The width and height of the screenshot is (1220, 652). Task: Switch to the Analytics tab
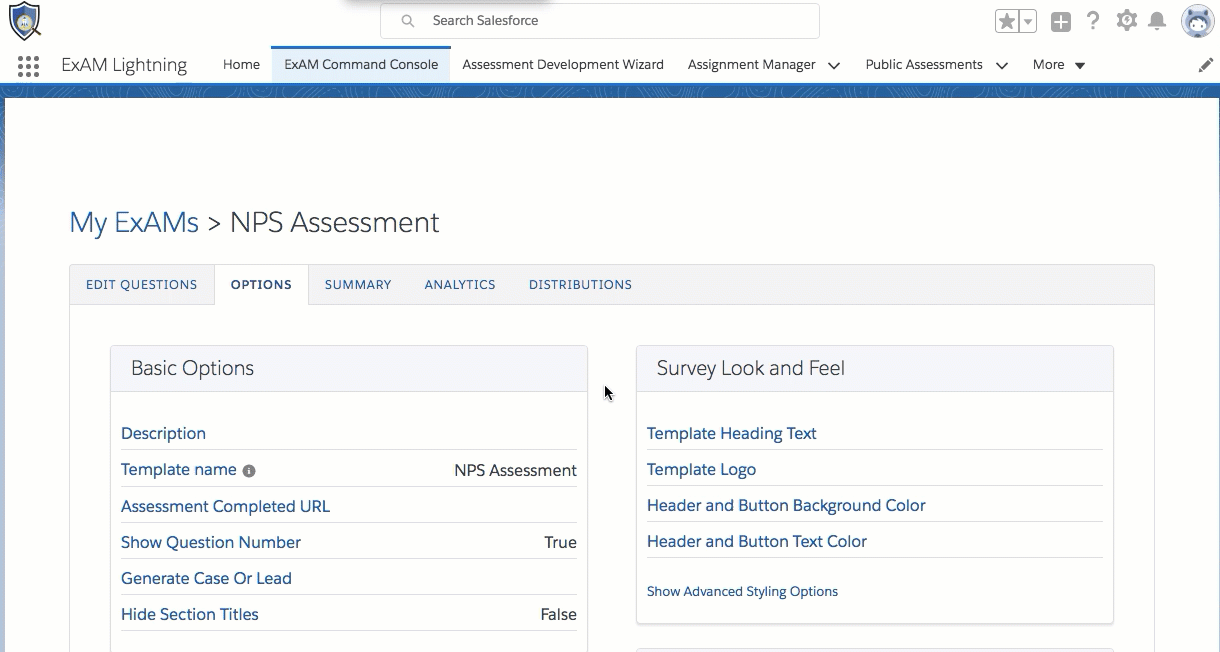pyautogui.click(x=460, y=285)
